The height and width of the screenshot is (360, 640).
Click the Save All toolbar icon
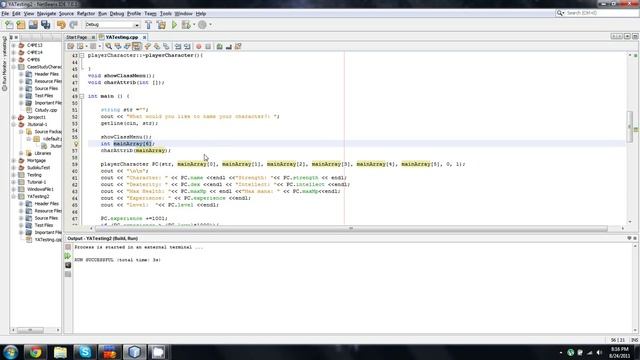coord(45,25)
